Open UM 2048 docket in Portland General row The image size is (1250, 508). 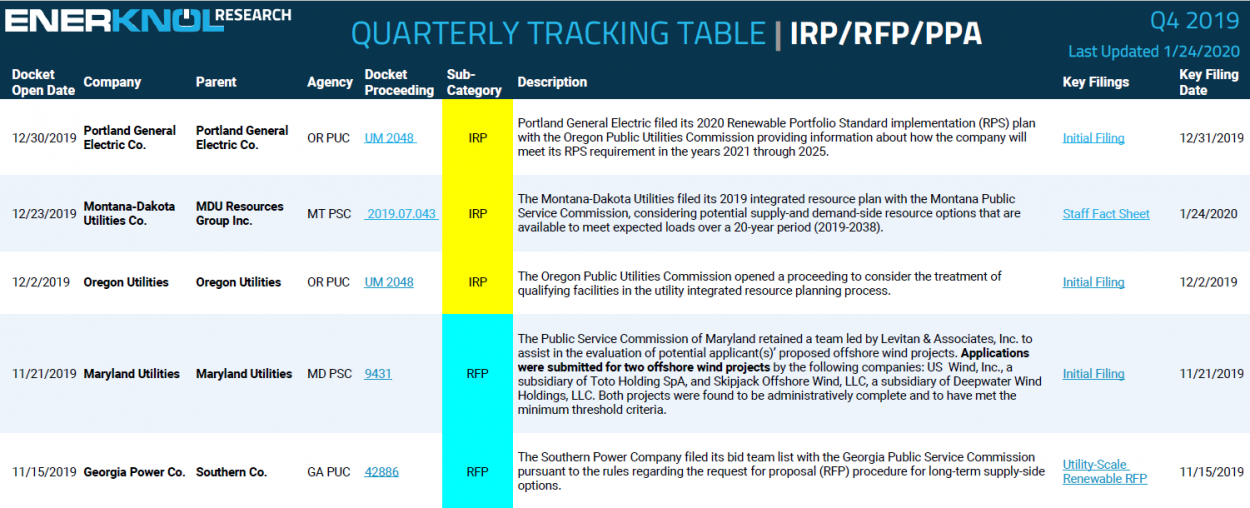click(x=389, y=138)
